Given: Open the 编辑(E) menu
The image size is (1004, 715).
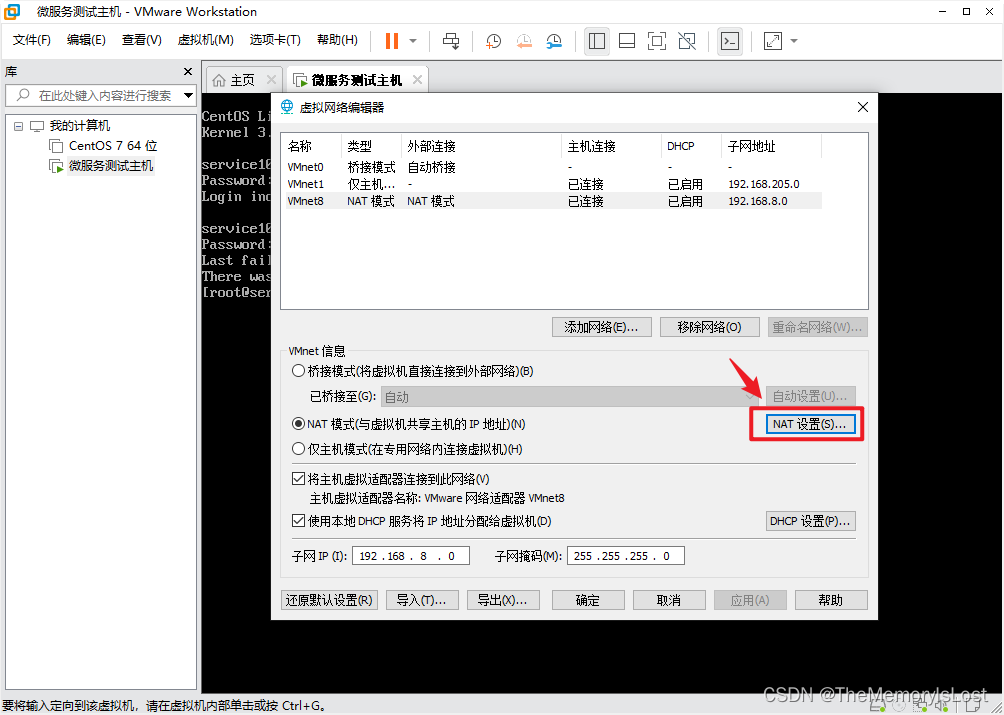Looking at the screenshot, I should tap(86, 40).
